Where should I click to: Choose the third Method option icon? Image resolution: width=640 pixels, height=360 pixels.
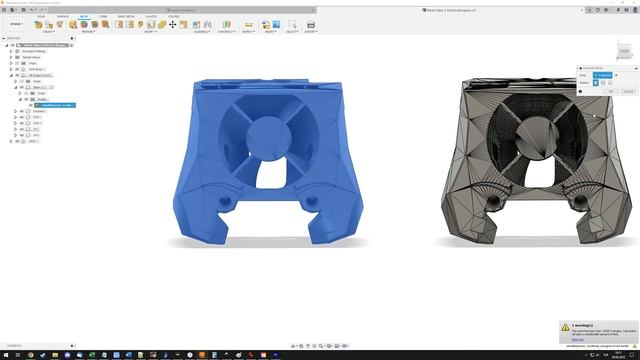click(x=610, y=83)
